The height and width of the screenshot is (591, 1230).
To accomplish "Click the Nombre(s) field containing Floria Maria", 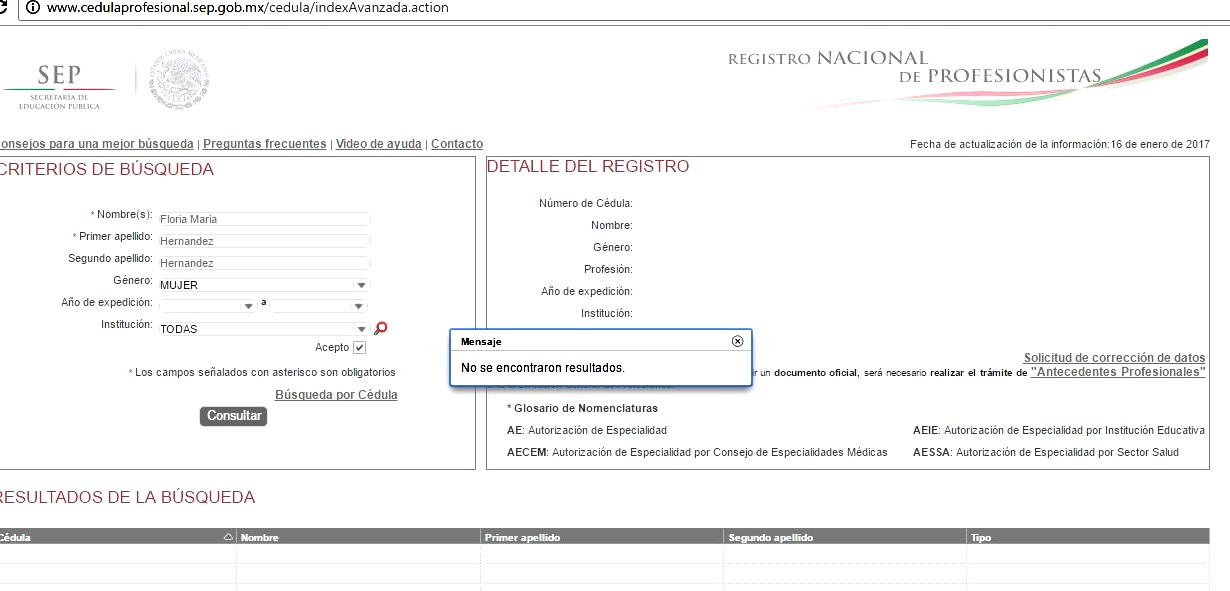I will (264, 219).
